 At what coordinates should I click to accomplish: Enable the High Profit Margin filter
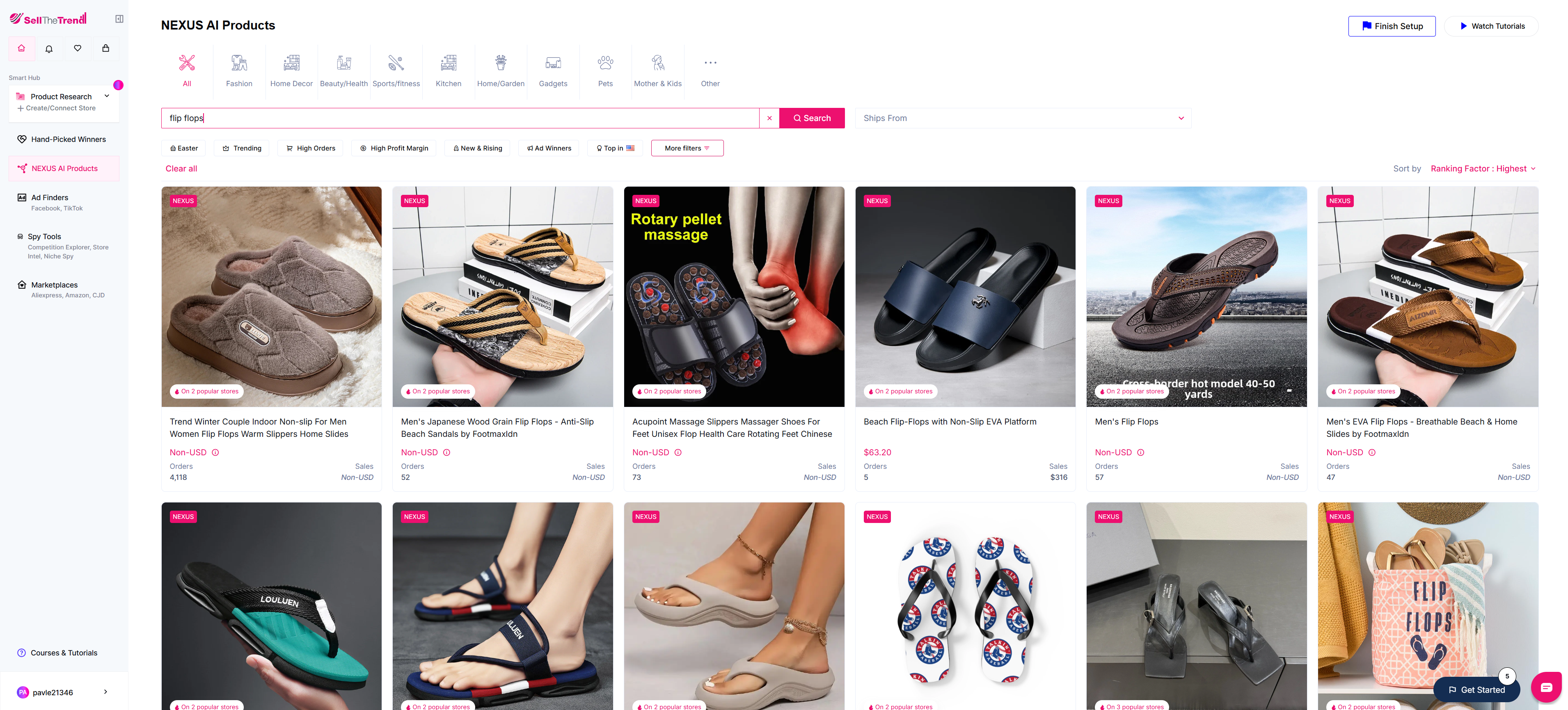[x=394, y=148]
